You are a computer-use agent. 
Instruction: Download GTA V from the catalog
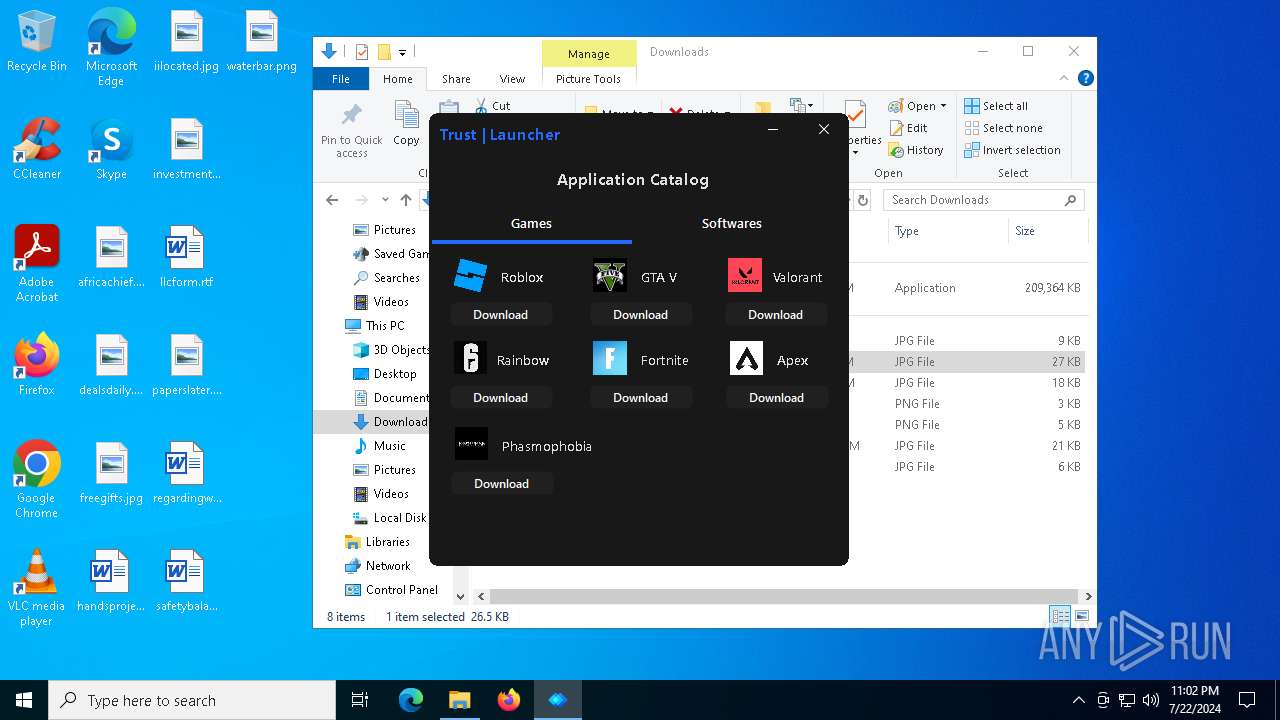(x=640, y=314)
